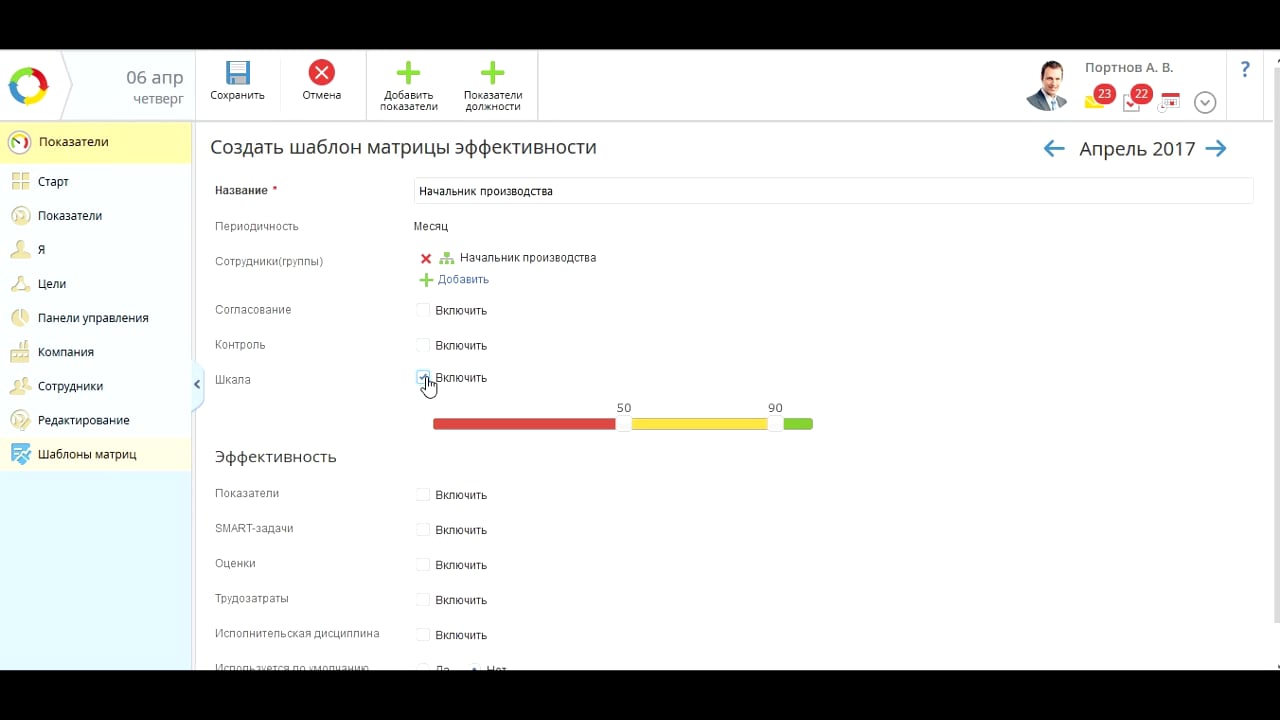The image size is (1280, 720).
Task: Click the Старт grid icon
Action: (x=20, y=182)
